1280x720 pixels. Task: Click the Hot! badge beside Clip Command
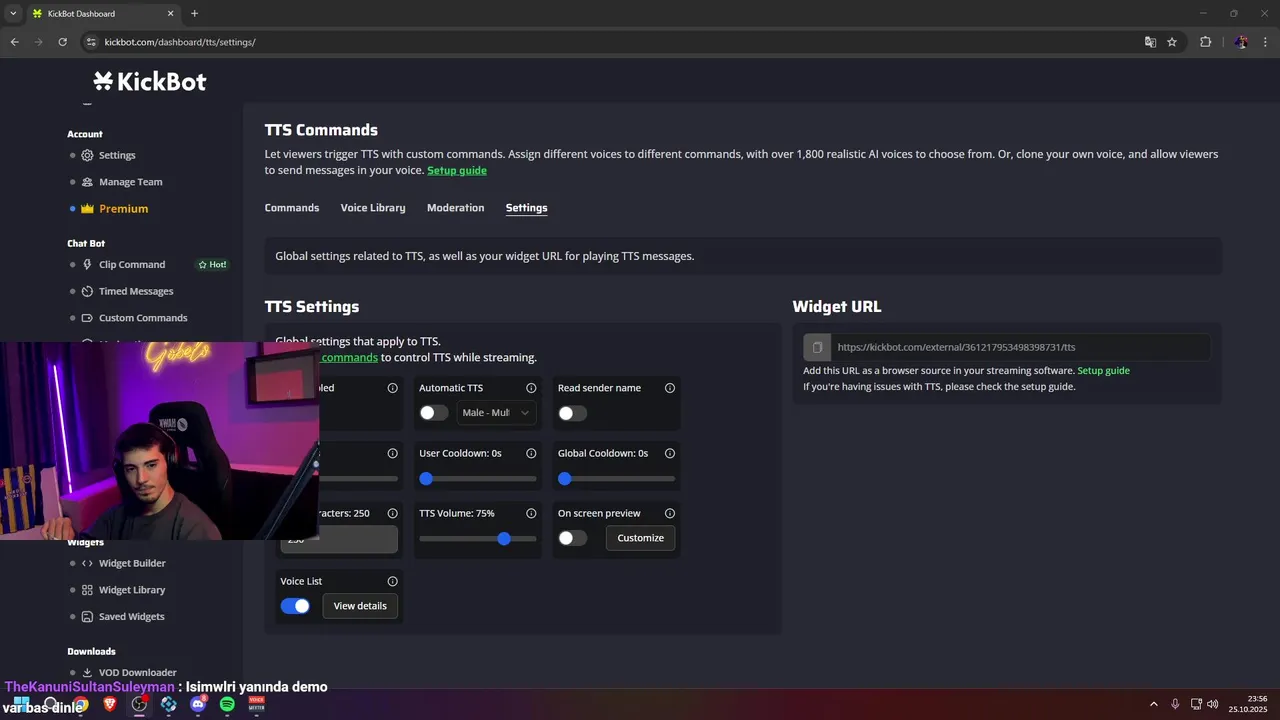click(212, 265)
